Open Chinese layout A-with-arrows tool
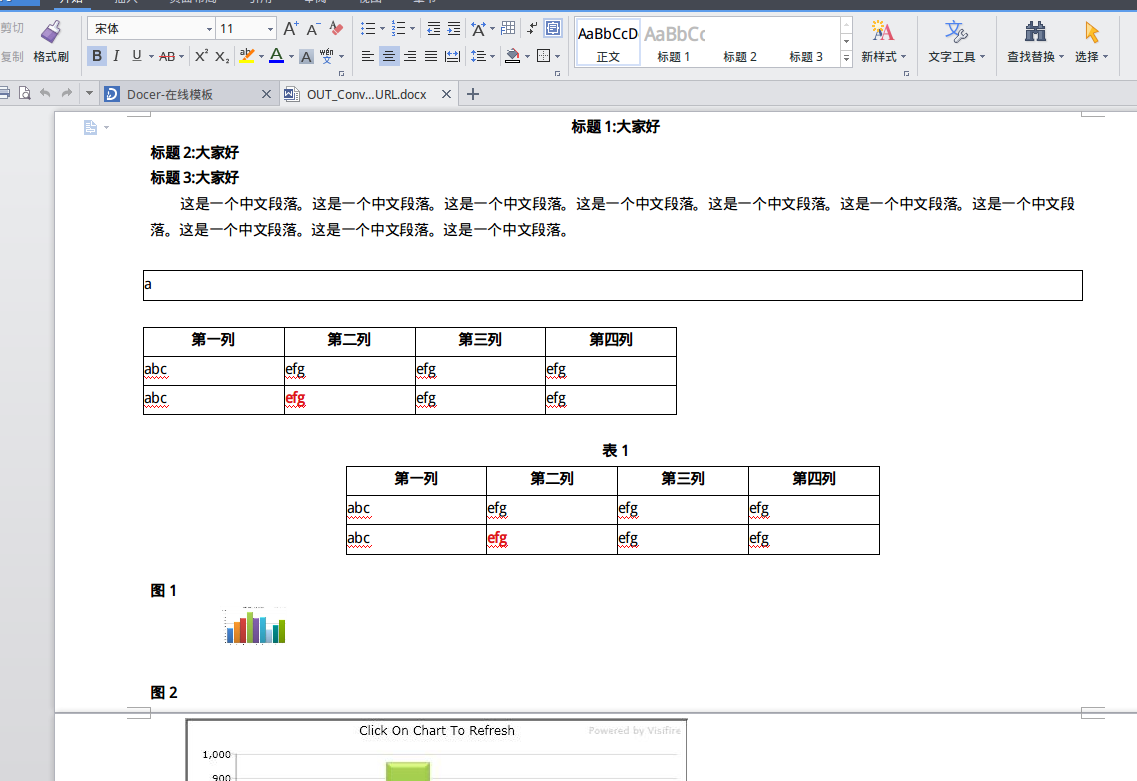Image resolution: width=1137 pixels, height=781 pixels. pyautogui.click(x=479, y=29)
